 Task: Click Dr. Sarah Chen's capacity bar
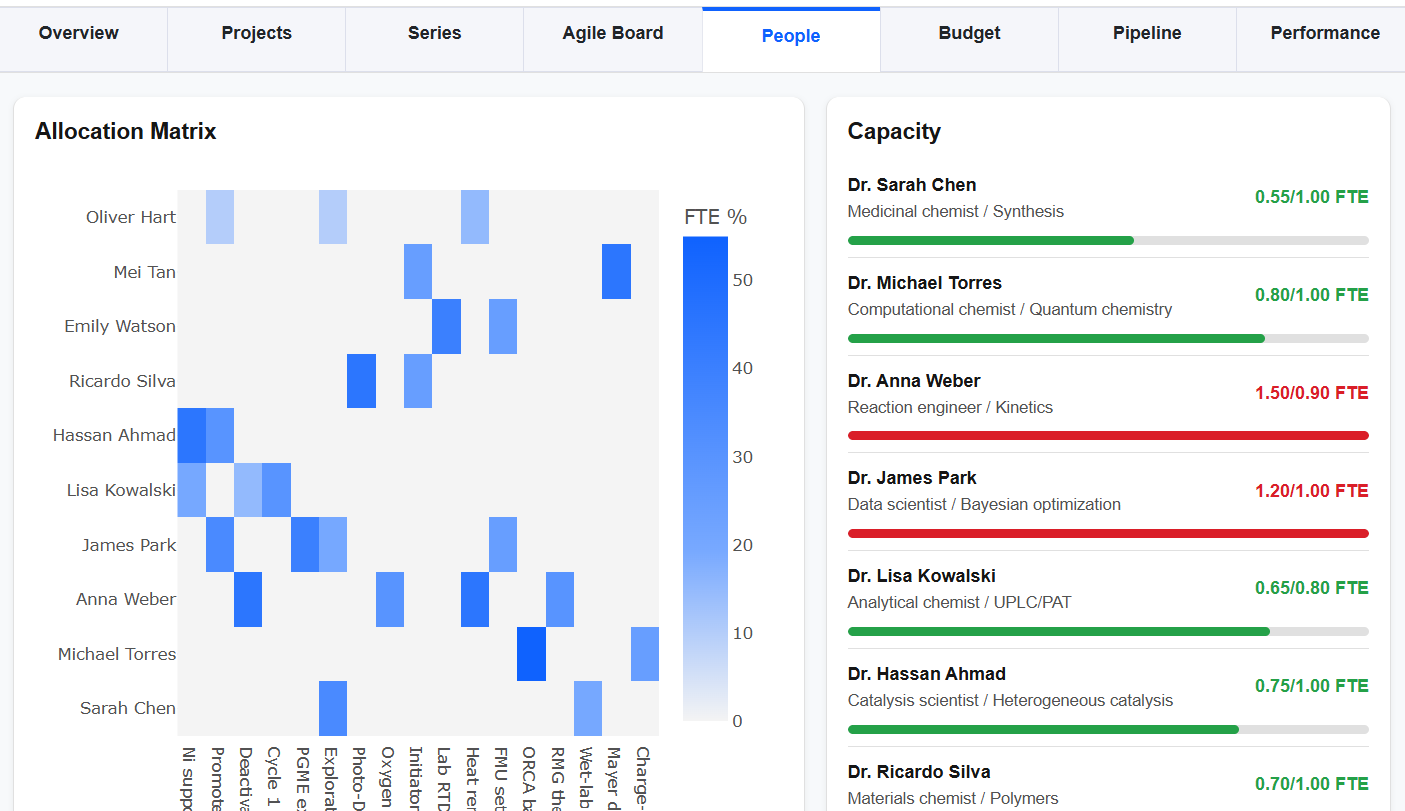tap(1108, 240)
